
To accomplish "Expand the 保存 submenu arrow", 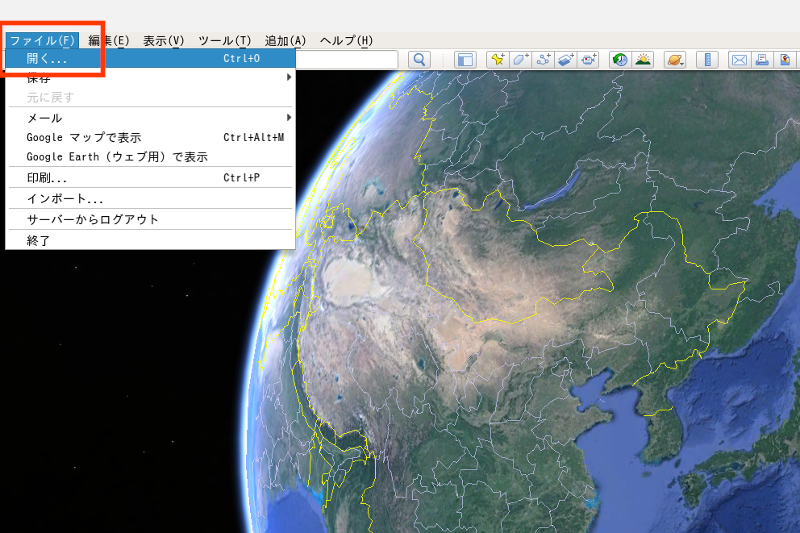I will click(x=289, y=77).
